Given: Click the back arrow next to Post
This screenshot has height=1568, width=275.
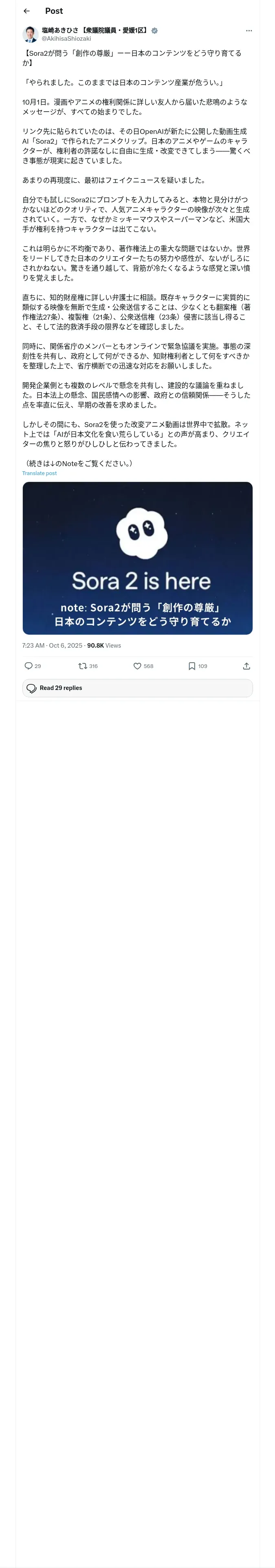Looking at the screenshot, I should [x=26, y=11].
